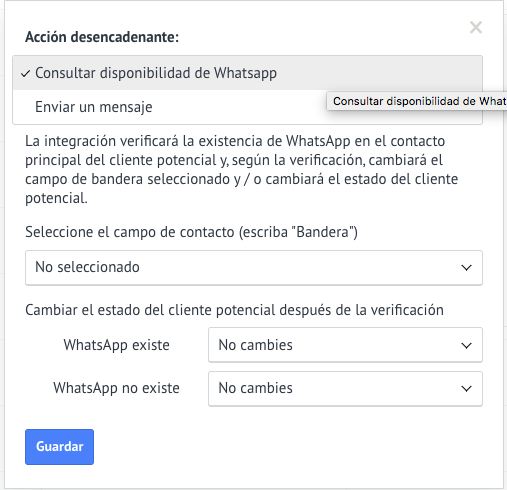This screenshot has width=507, height=490.
Task: Click the tooltip 'Consultar disponibilidad de What'
Action: tap(417, 101)
